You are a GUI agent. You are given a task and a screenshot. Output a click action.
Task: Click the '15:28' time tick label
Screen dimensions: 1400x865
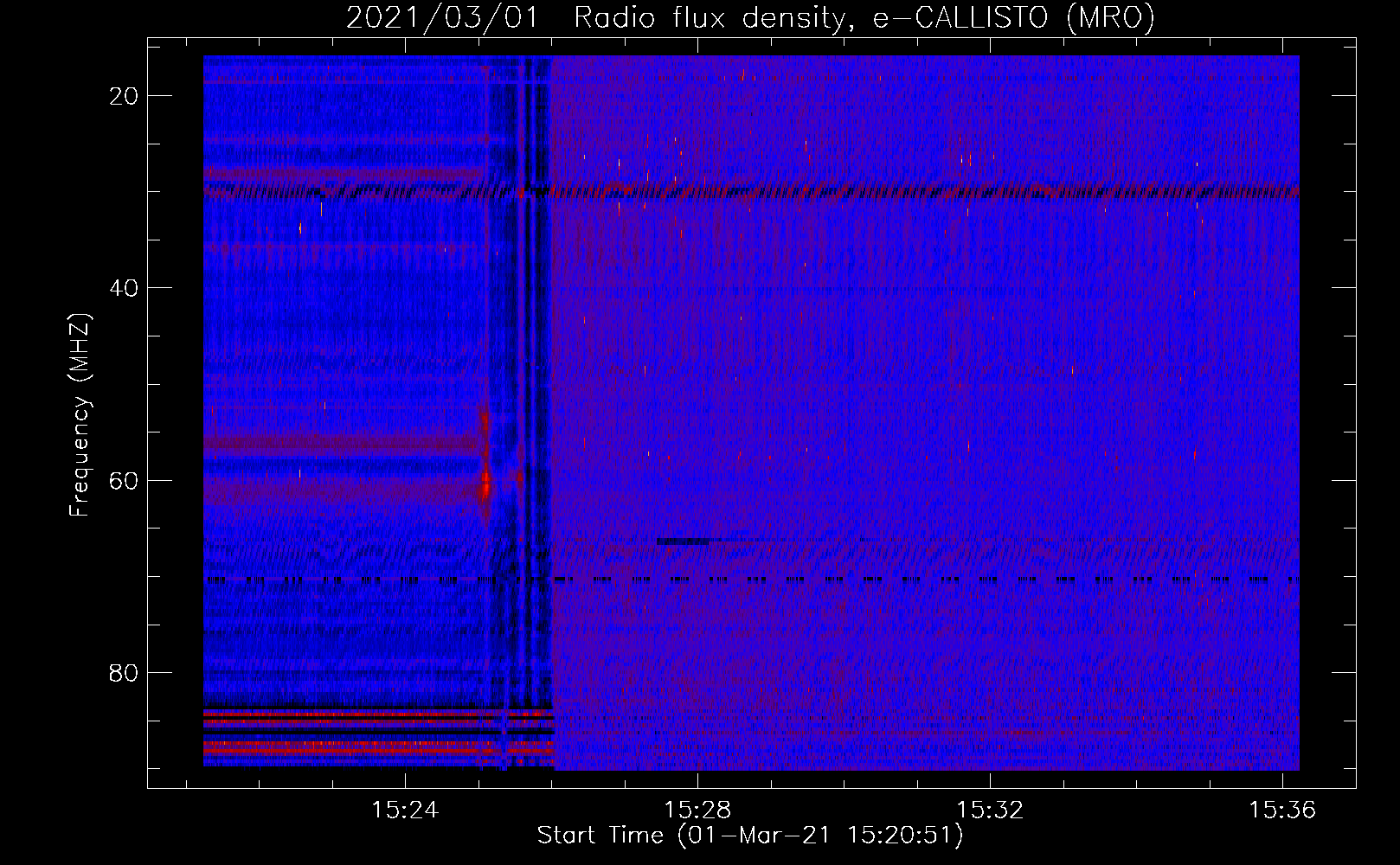coord(697,810)
